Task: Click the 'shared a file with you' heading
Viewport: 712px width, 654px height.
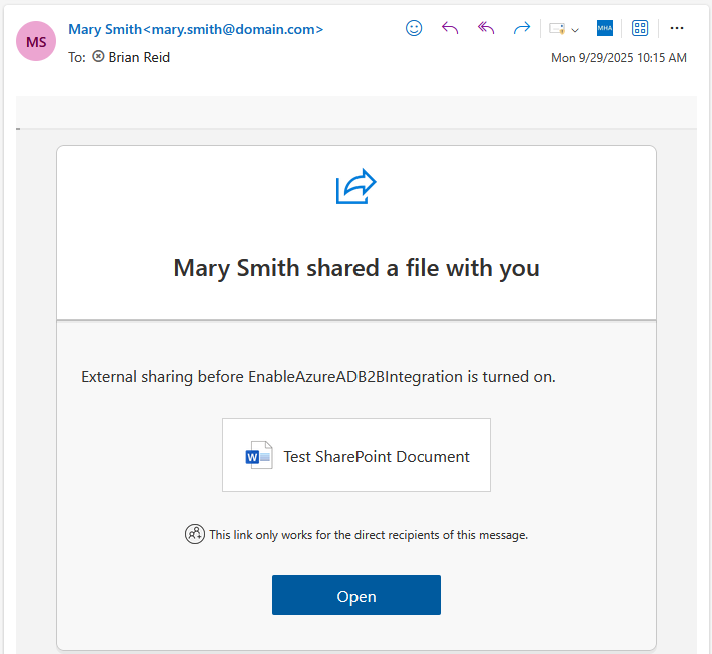Action: [x=356, y=268]
